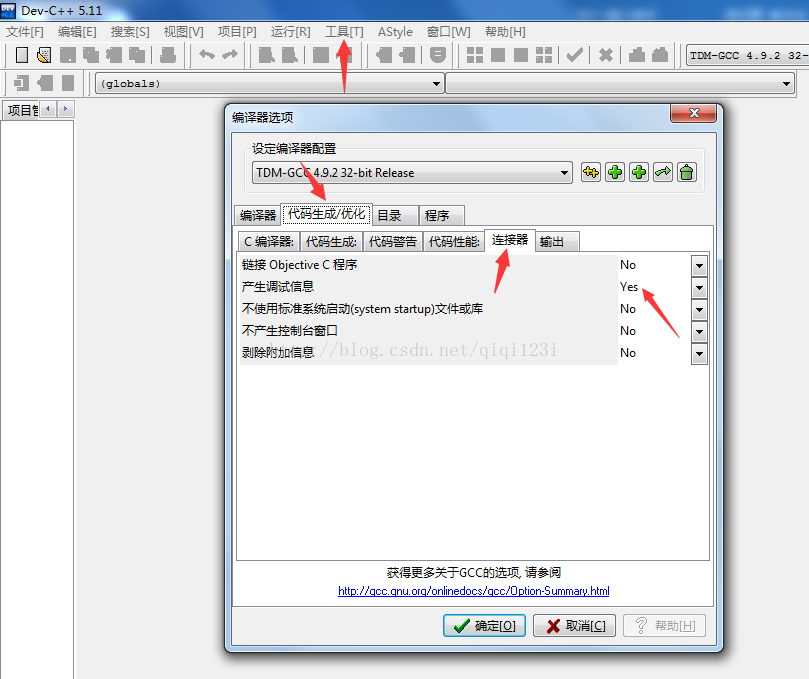
Task: Click the Compile & Run icon
Action: click(521, 55)
